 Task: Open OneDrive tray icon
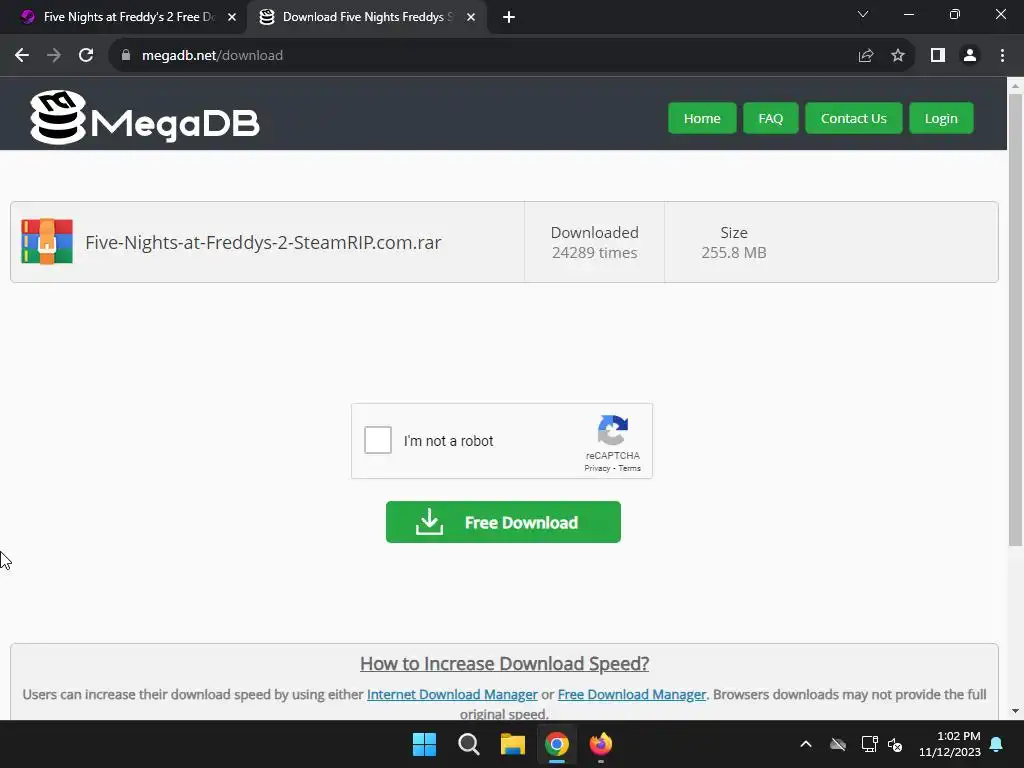click(x=838, y=744)
